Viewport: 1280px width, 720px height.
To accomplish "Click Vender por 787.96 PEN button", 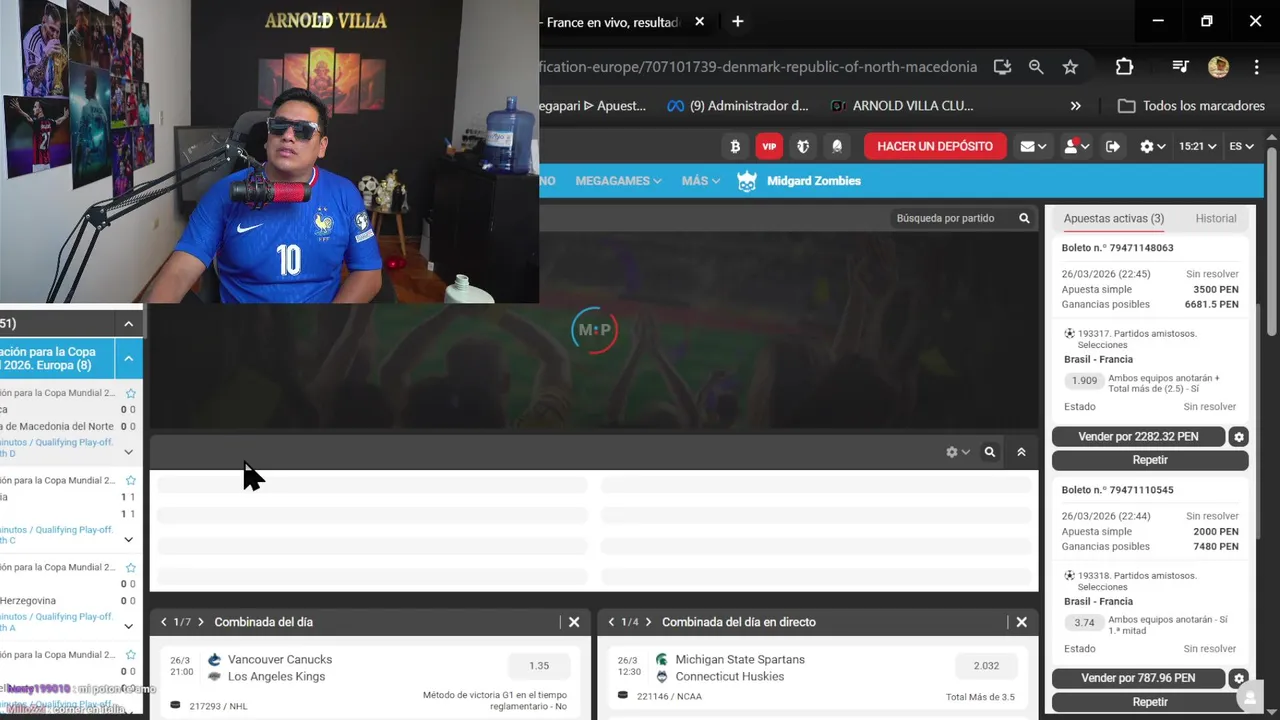I will [x=1138, y=678].
